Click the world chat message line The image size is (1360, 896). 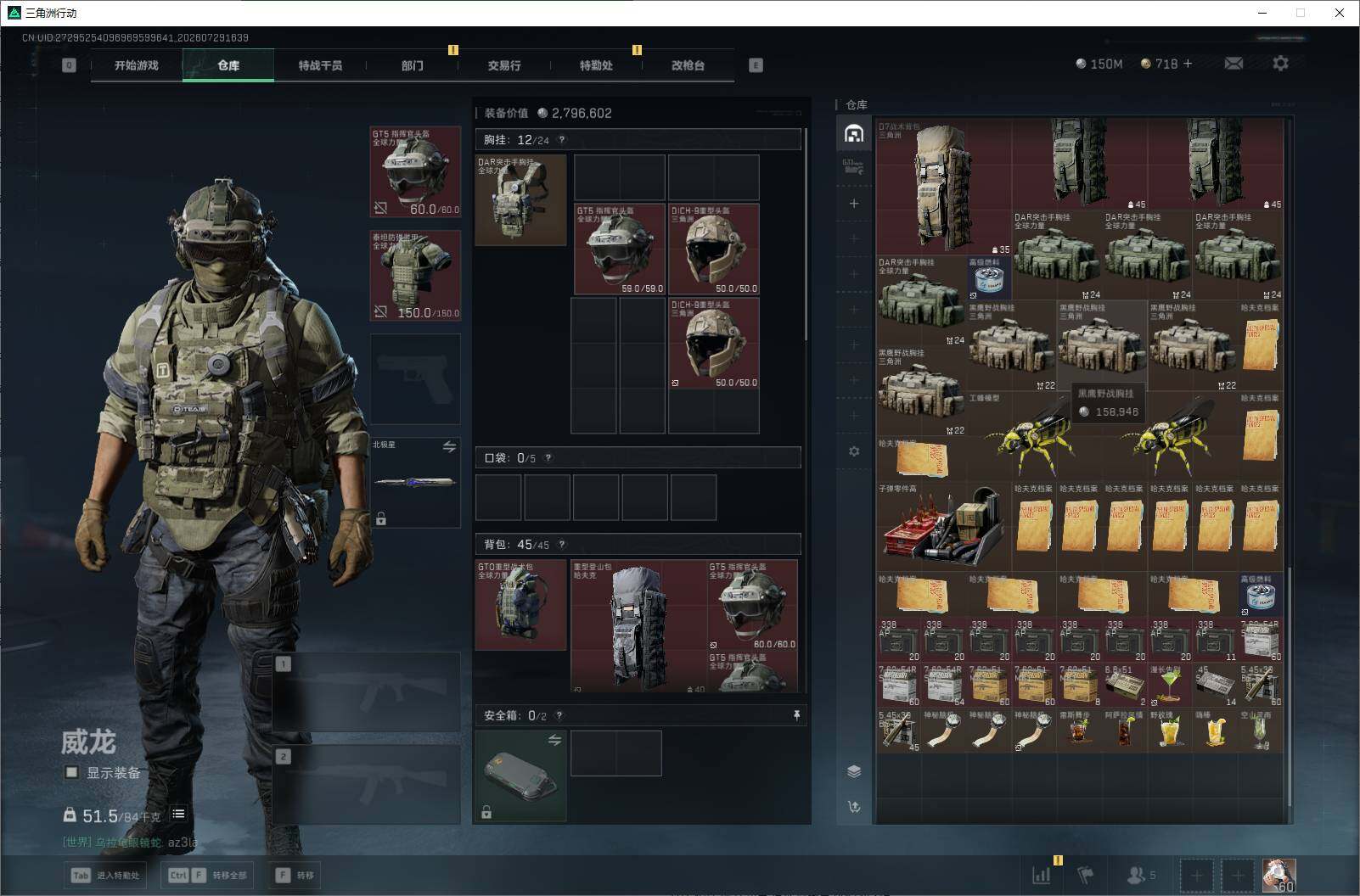(130, 843)
